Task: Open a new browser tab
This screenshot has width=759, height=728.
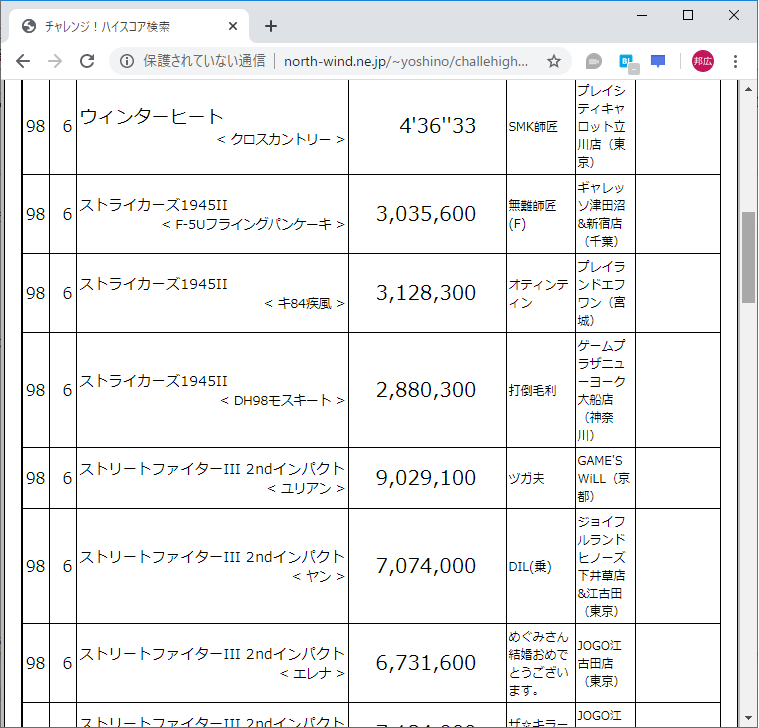Action: coord(271,26)
